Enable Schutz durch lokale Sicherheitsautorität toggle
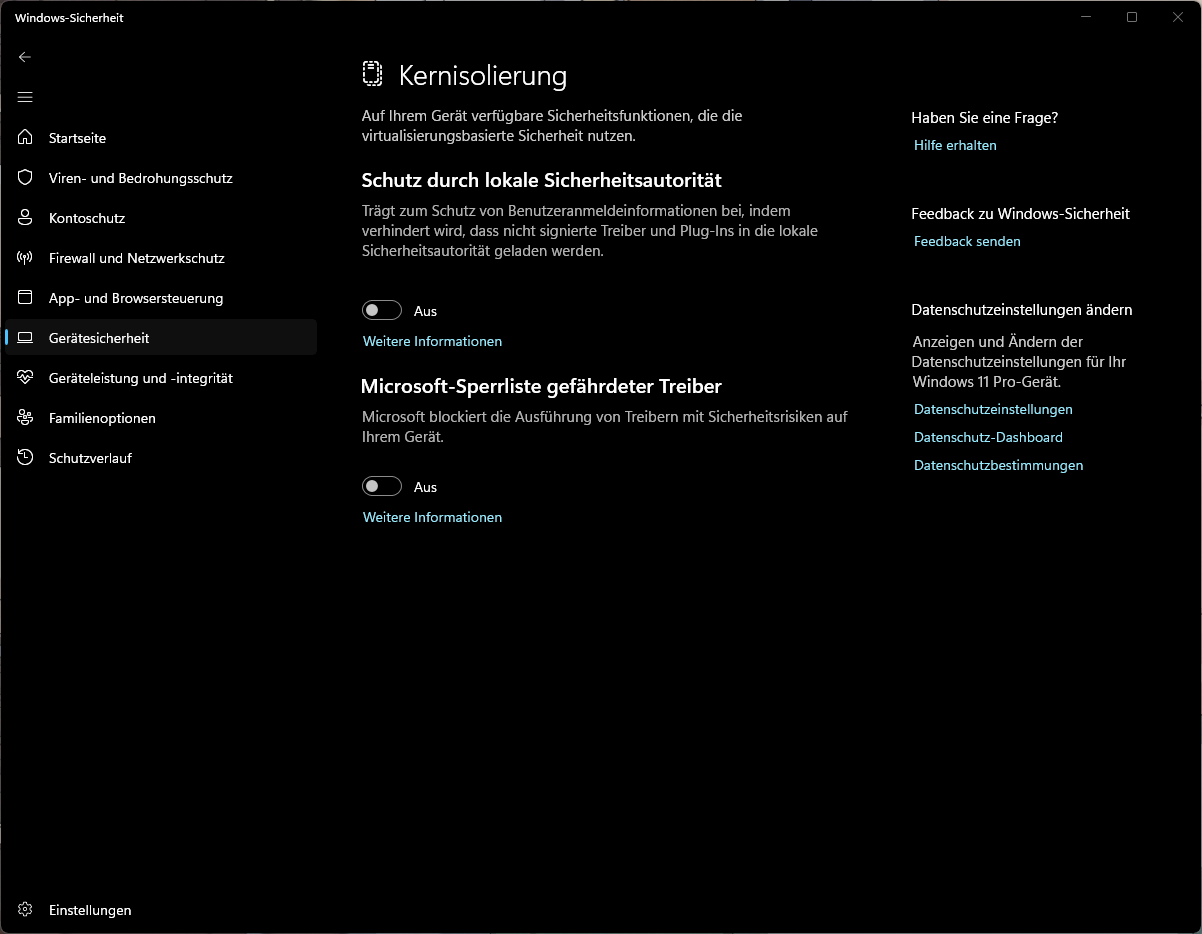This screenshot has width=1202, height=934. (382, 311)
